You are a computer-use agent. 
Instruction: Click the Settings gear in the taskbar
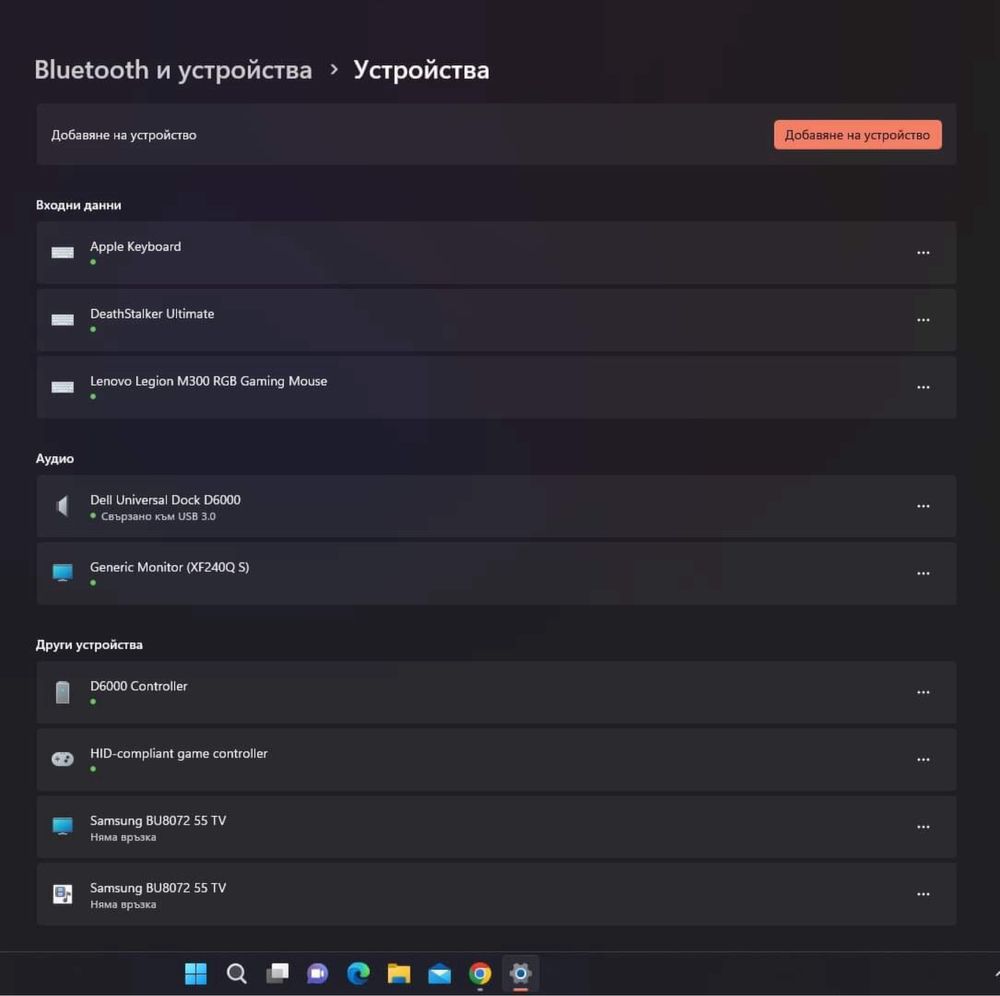[520, 974]
